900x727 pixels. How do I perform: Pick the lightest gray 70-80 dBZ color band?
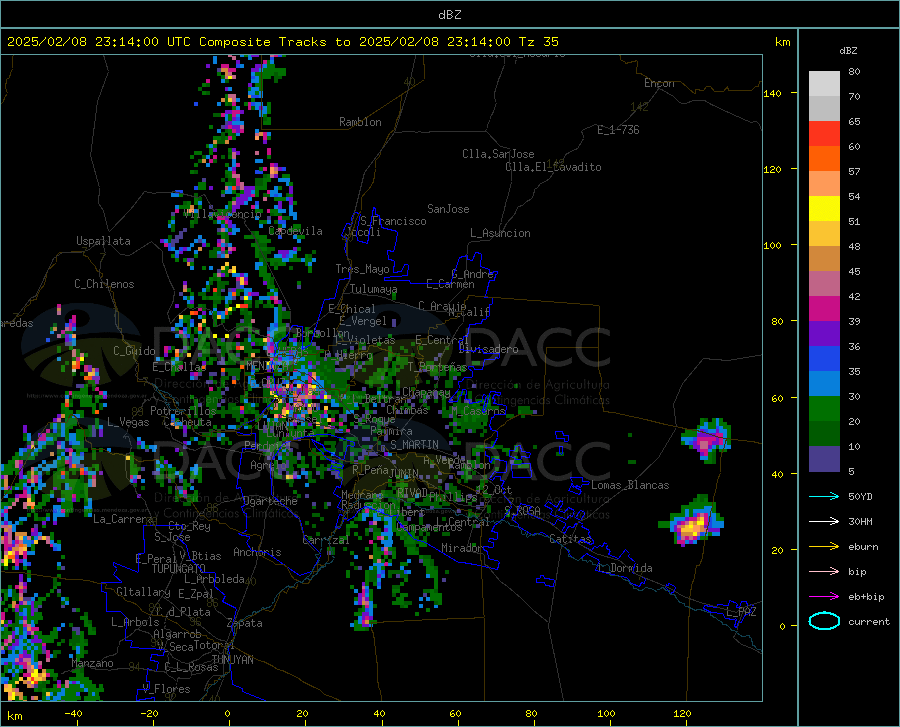(824, 84)
